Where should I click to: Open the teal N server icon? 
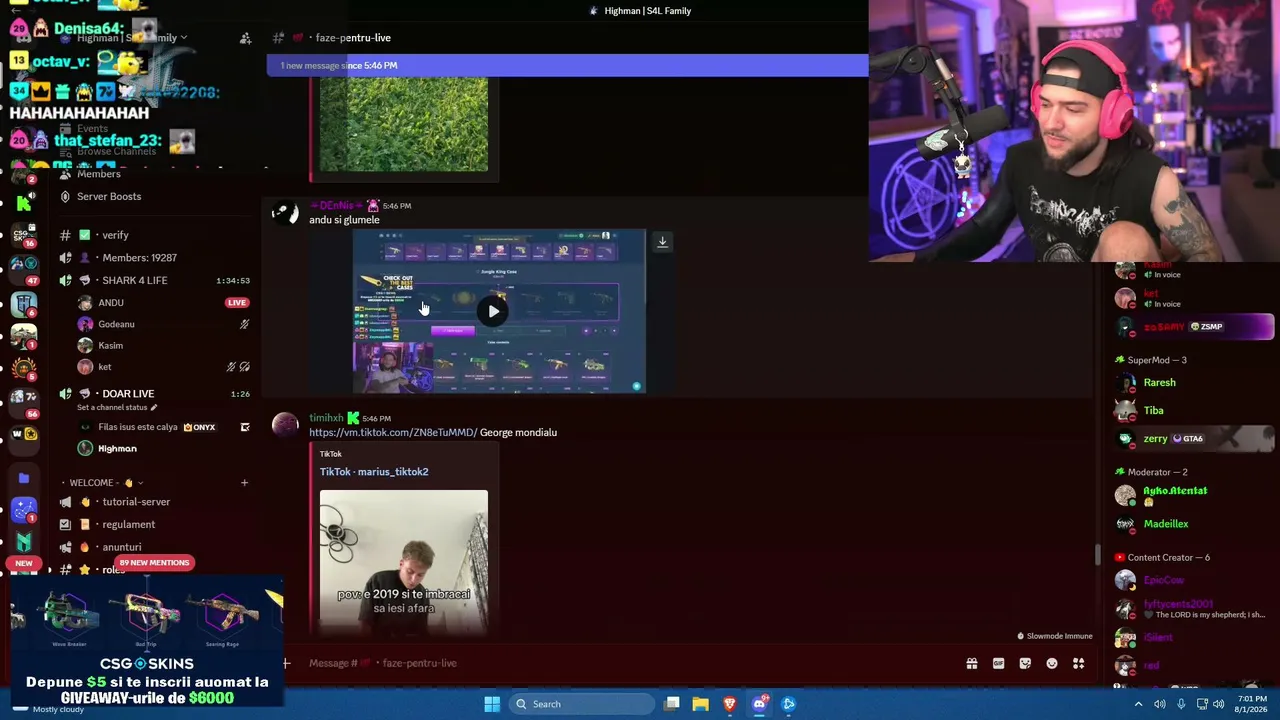tap(24, 541)
